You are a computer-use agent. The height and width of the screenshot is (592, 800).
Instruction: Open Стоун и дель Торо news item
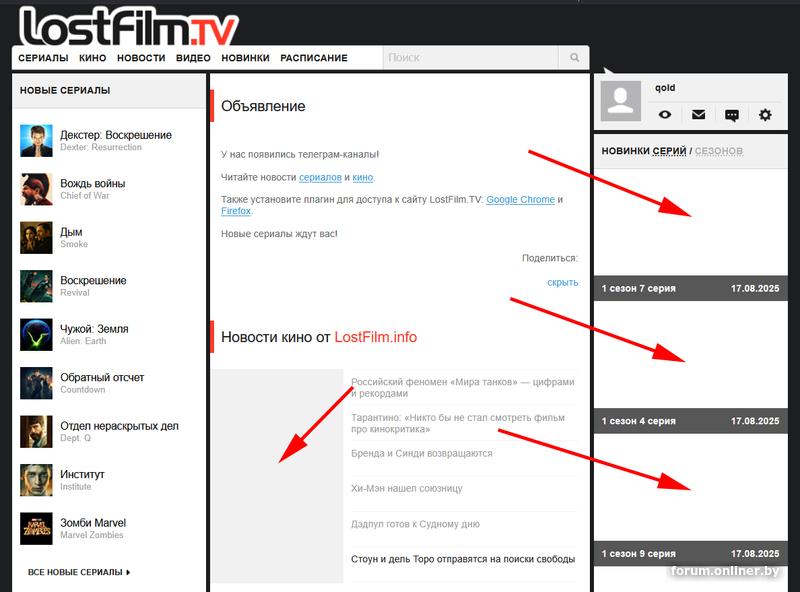(463, 559)
